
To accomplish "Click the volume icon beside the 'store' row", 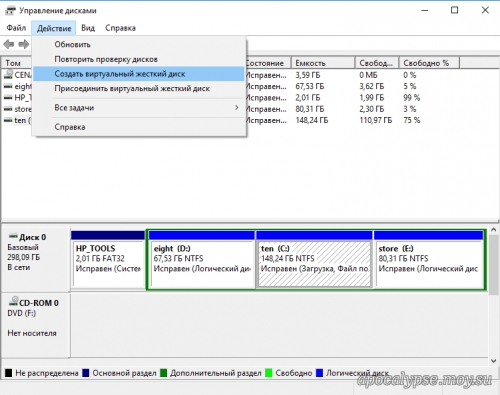I will pos(8,109).
